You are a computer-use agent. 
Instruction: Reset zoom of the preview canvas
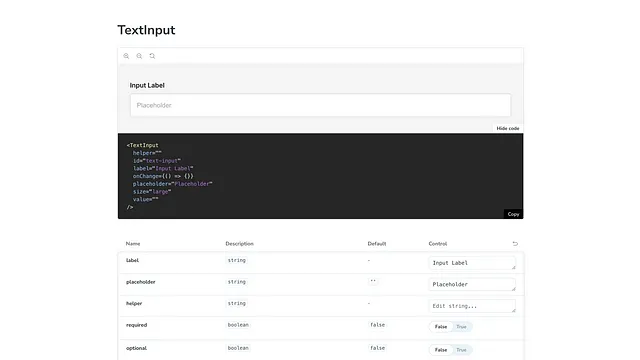coord(152,56)
